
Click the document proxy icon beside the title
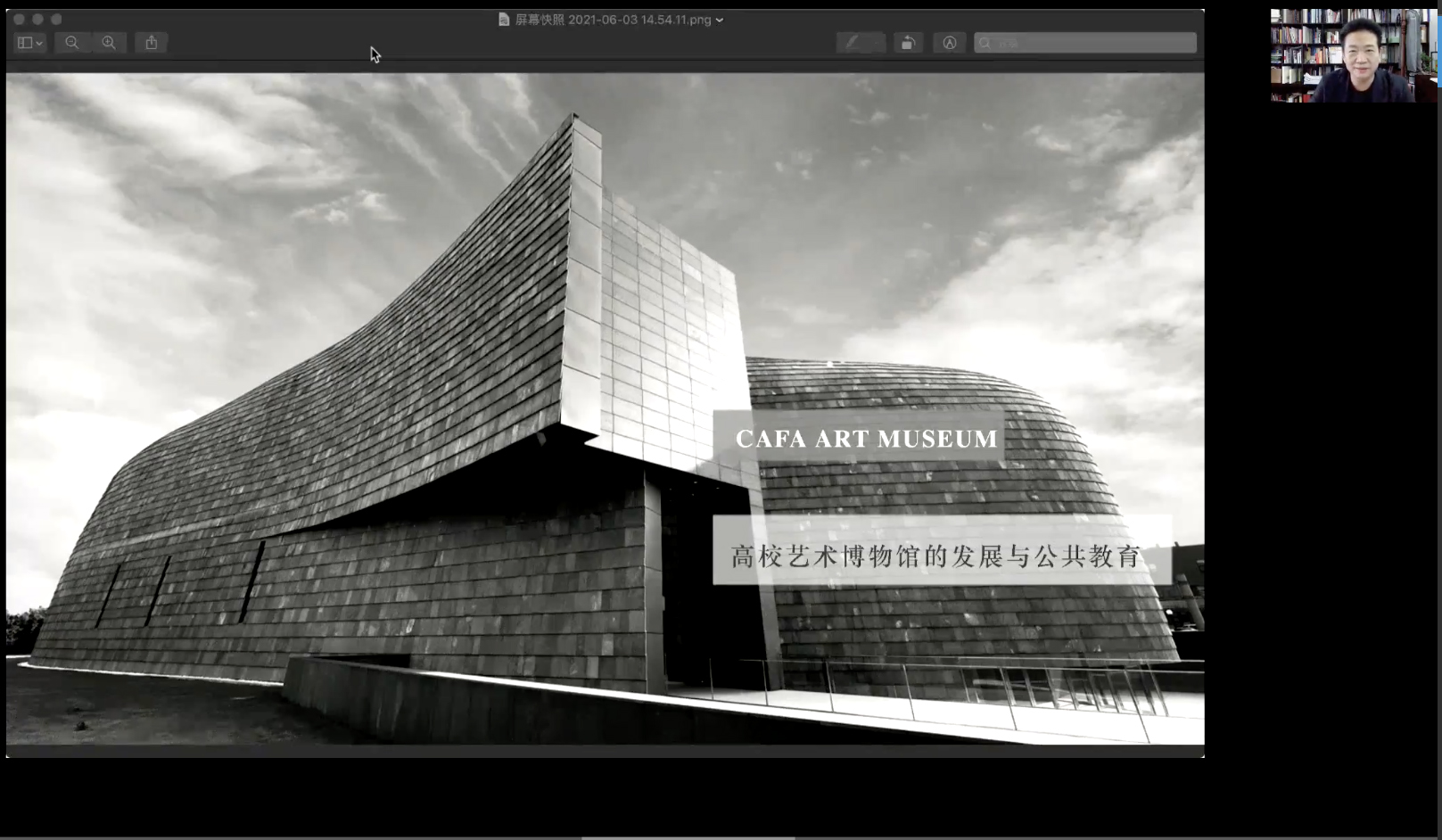click(504, 20)
